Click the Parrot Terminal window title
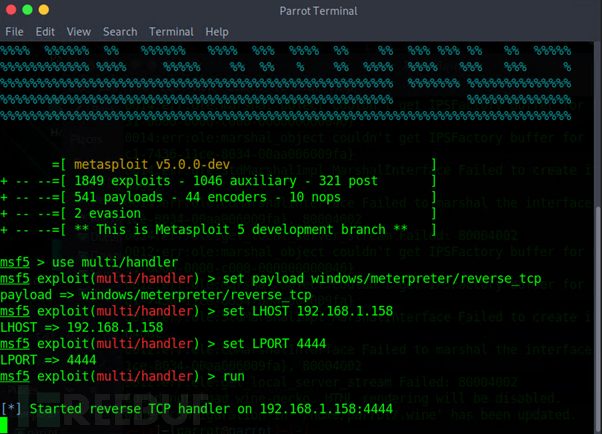Image resolution: width=602 pixels, height=434 pixels. pyautogui.click(x=318, y=11)
